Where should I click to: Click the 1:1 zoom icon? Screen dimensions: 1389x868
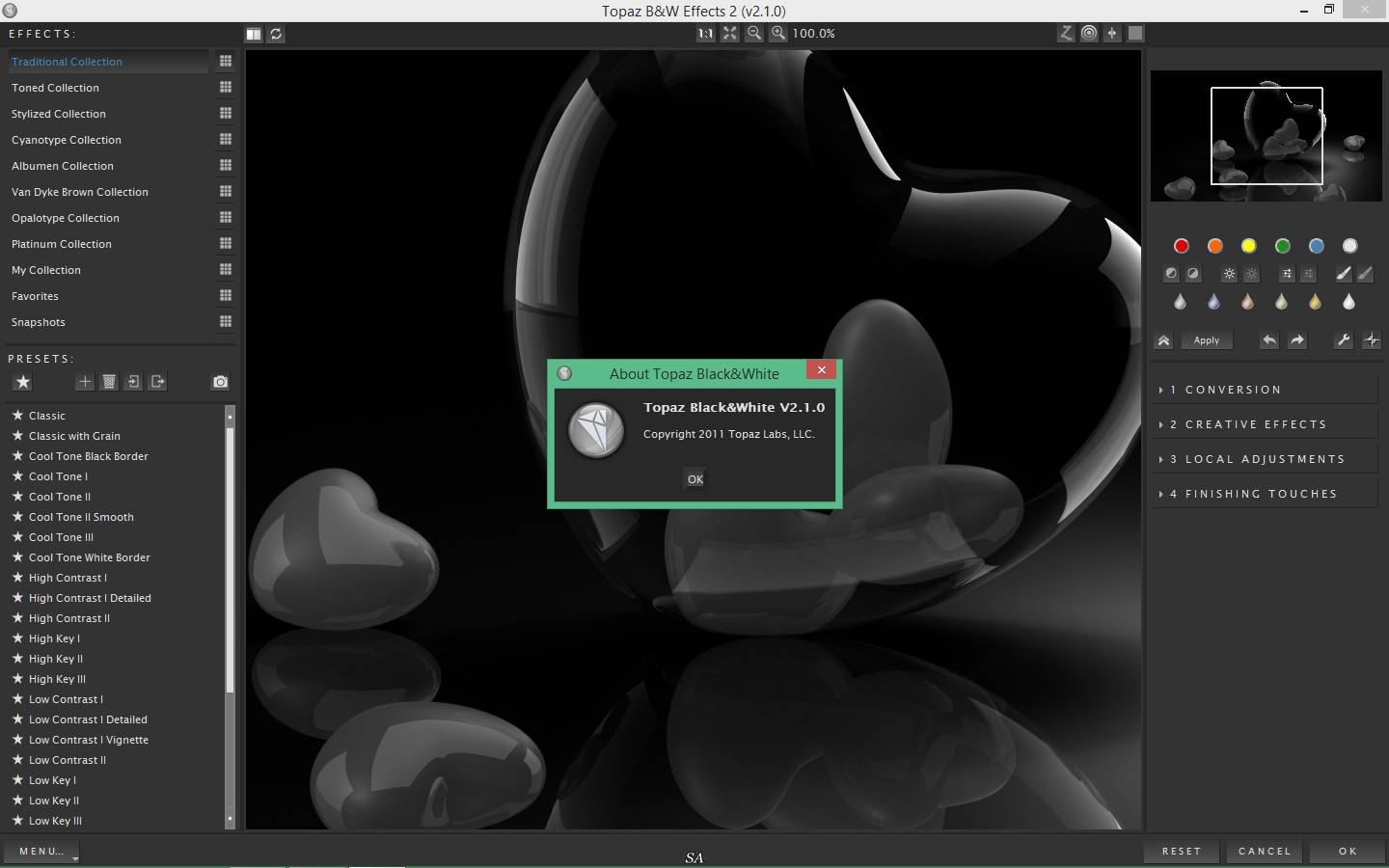click(x=706, y=33)
